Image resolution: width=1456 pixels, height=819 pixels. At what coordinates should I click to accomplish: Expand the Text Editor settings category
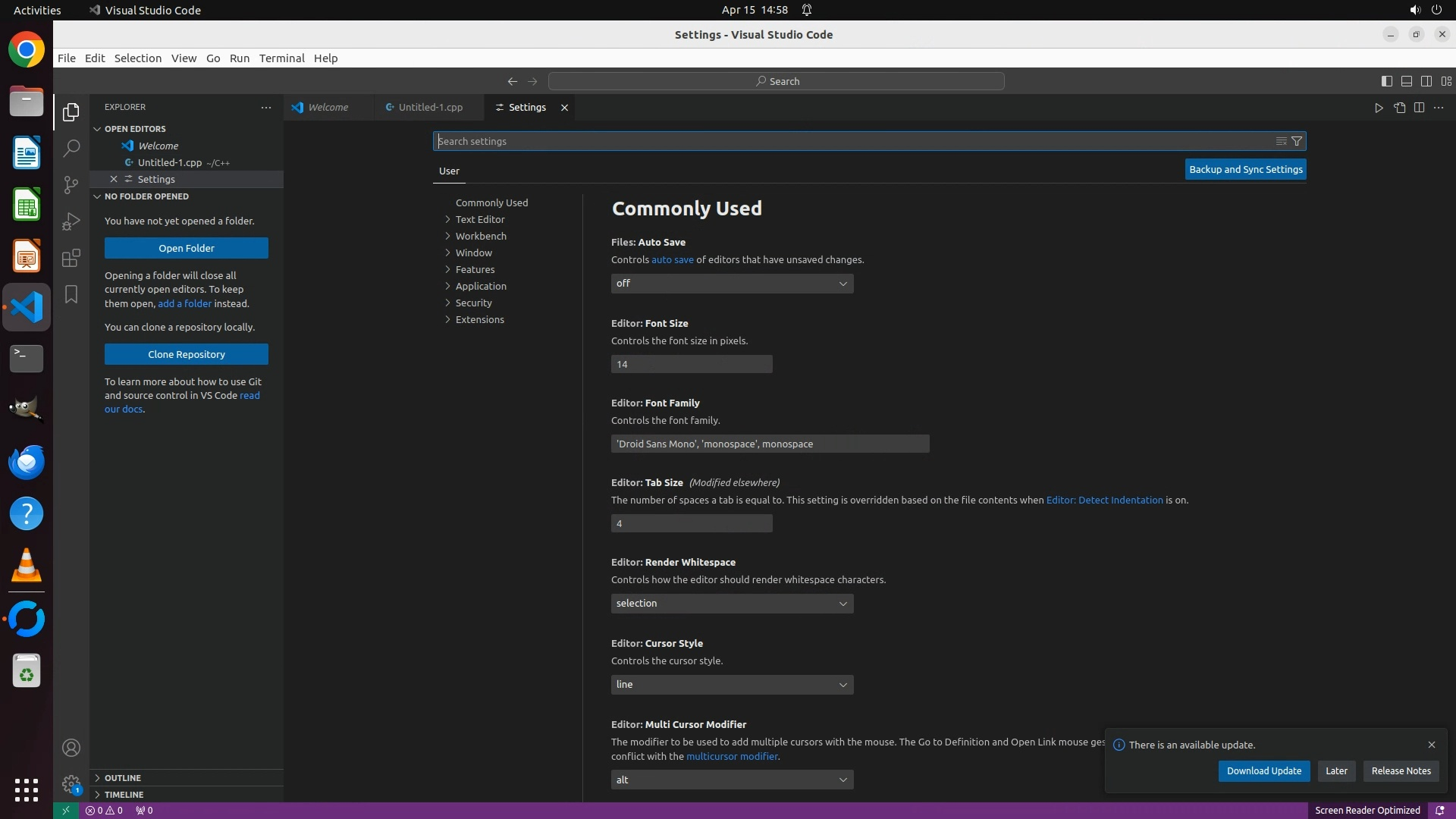click(x=480, y=219)
